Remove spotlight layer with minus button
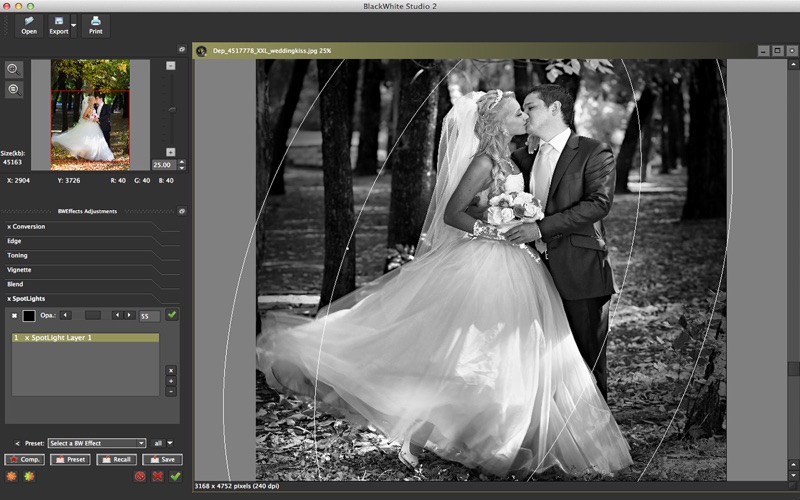The width and height of the screenshot is (800, 500). point(171,392)
